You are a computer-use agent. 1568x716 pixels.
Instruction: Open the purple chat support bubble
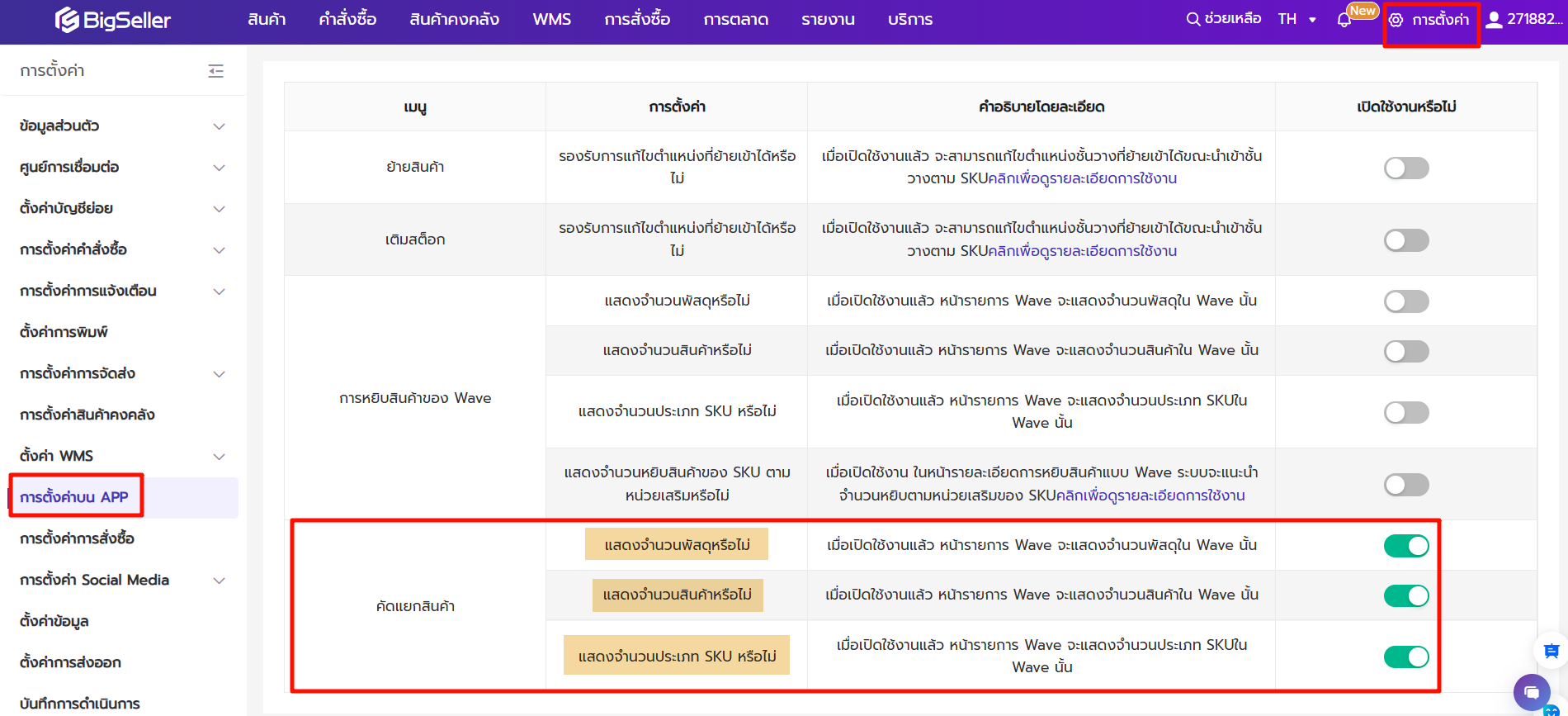click(1532, 692)
